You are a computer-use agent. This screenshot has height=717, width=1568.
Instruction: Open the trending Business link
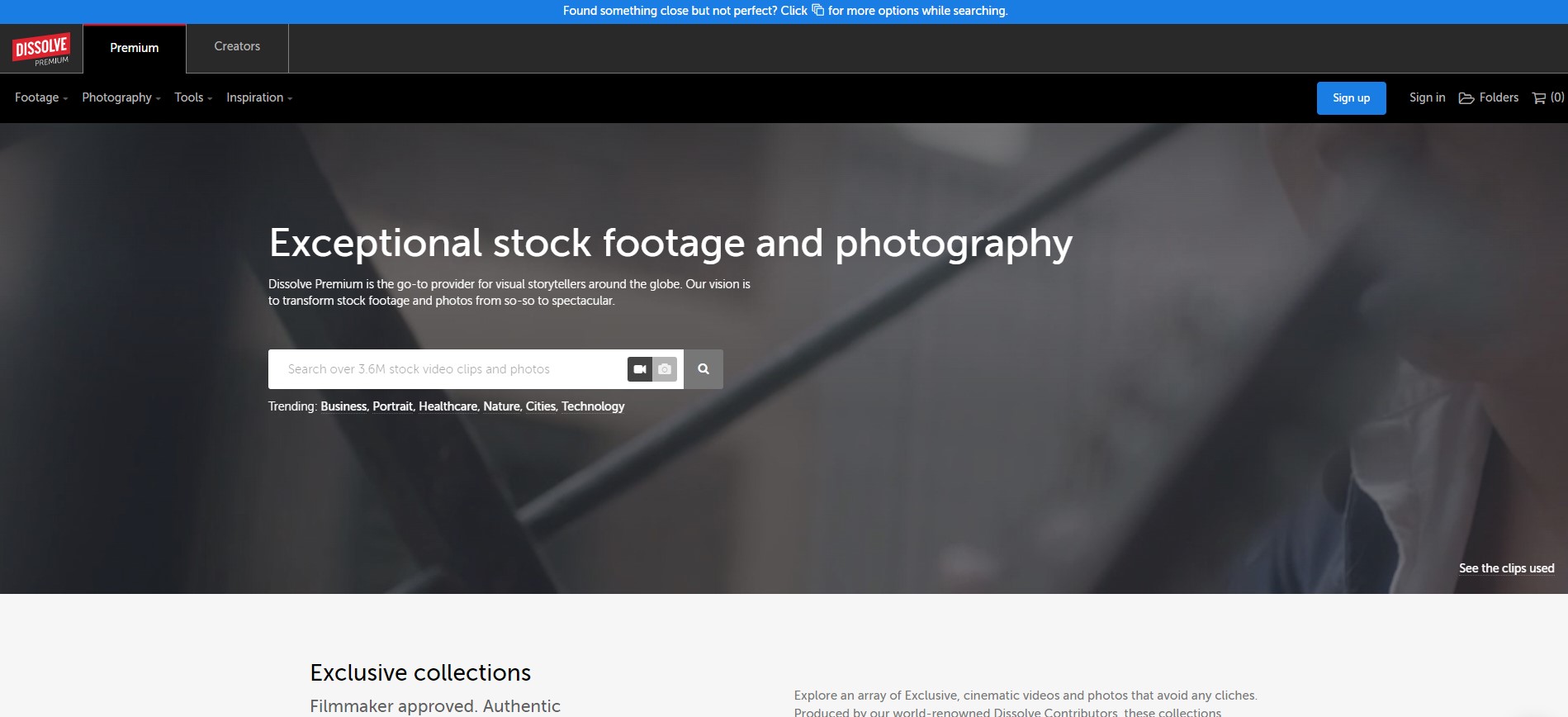pos(343,406)
